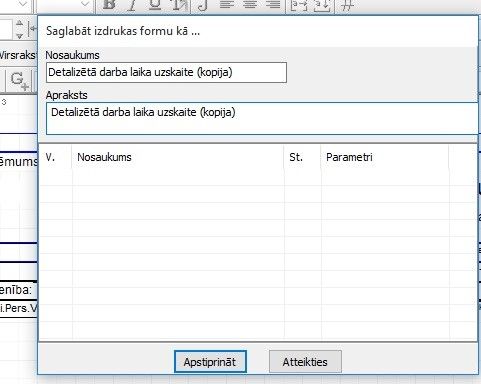Viewport: 481px width, 384px height.
Task: Click into the Apraksts description text box
Action: point(262,118)
